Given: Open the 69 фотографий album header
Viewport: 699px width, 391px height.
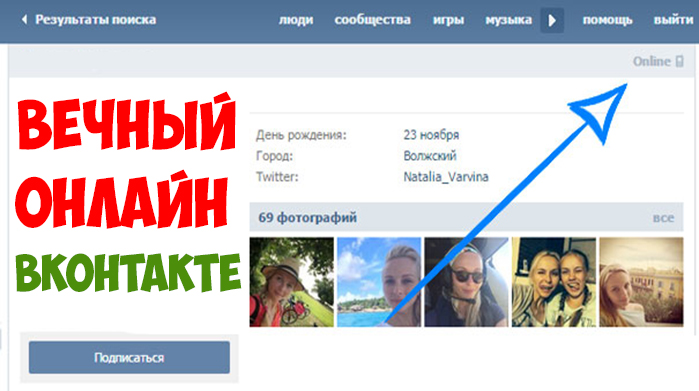Looking at the screenshot, I should coord(307,218).
